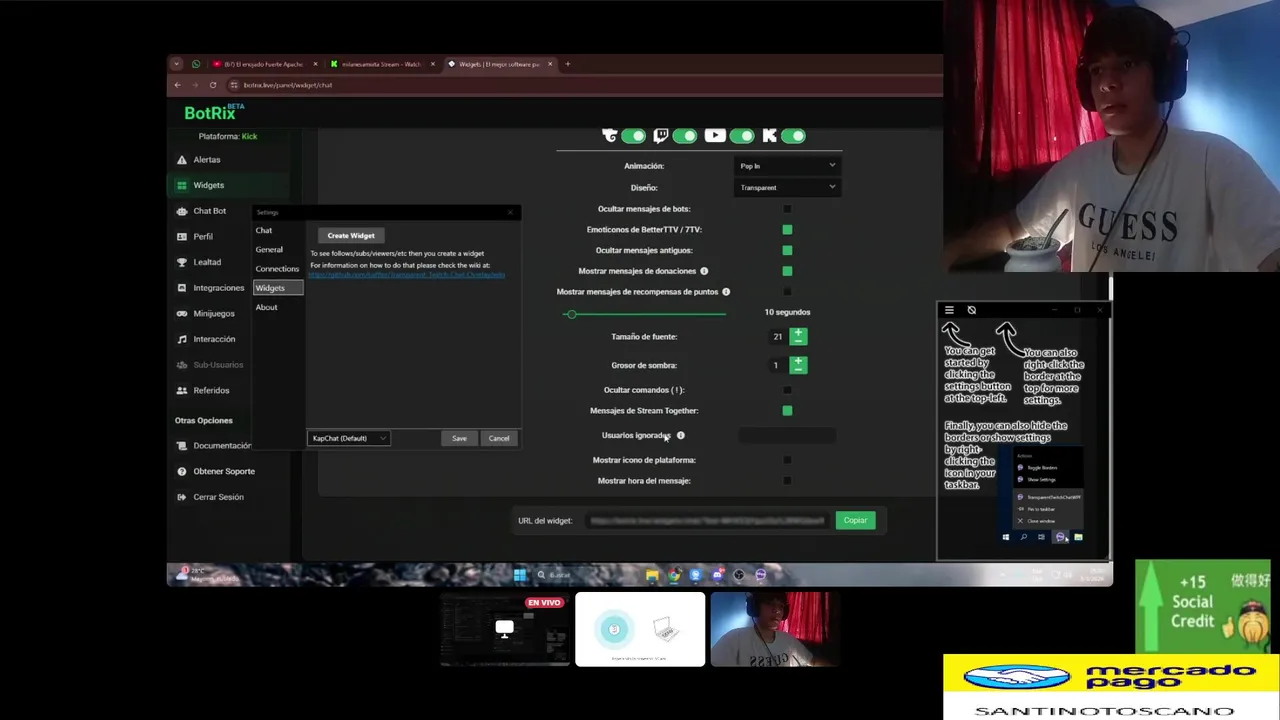Open the Animación dropdown
The width and height of the screenshot is (1280, 720).
[x=787, y=166]
